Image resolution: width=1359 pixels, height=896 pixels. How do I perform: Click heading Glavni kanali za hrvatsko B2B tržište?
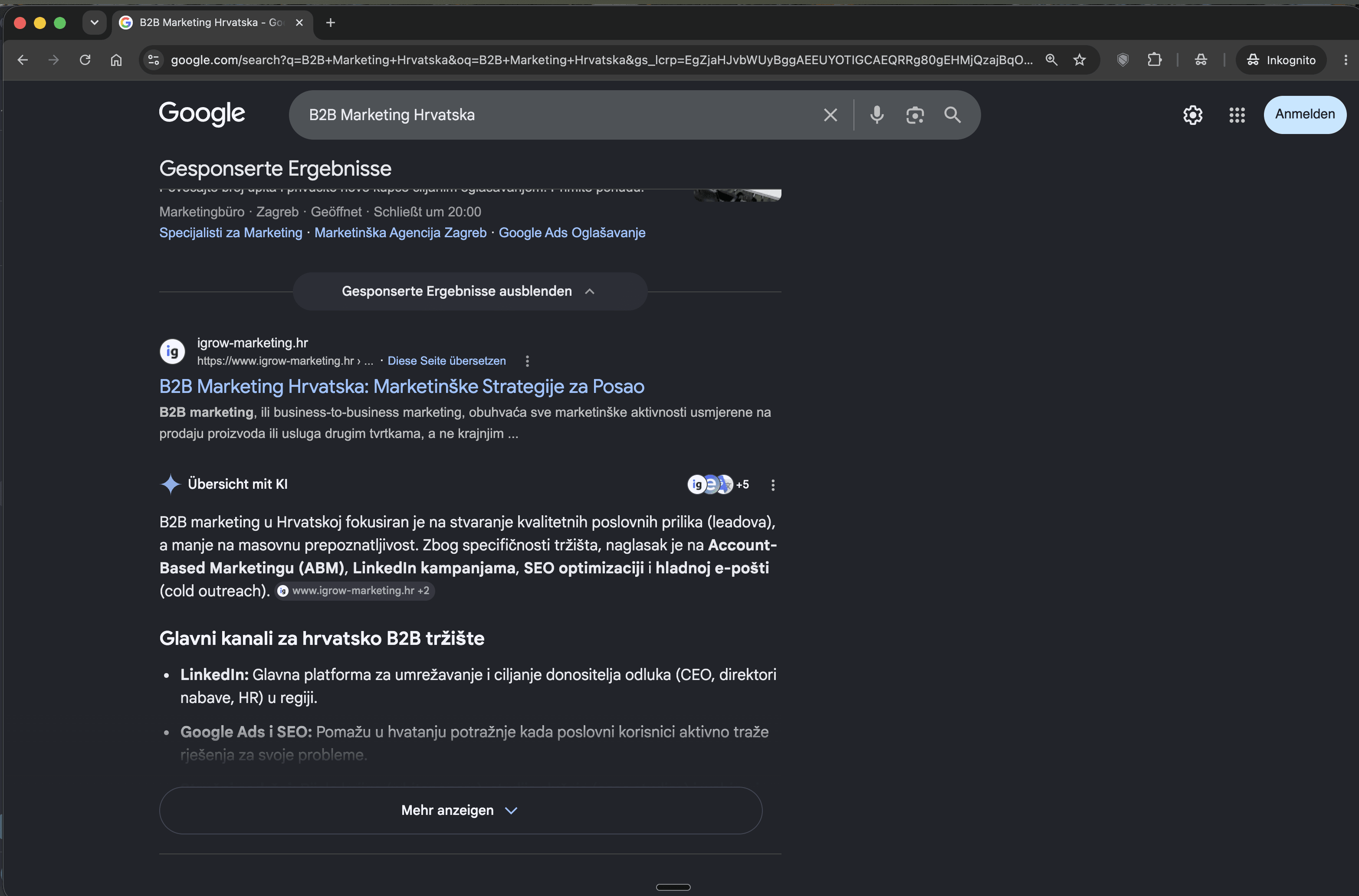coord(322,638)
